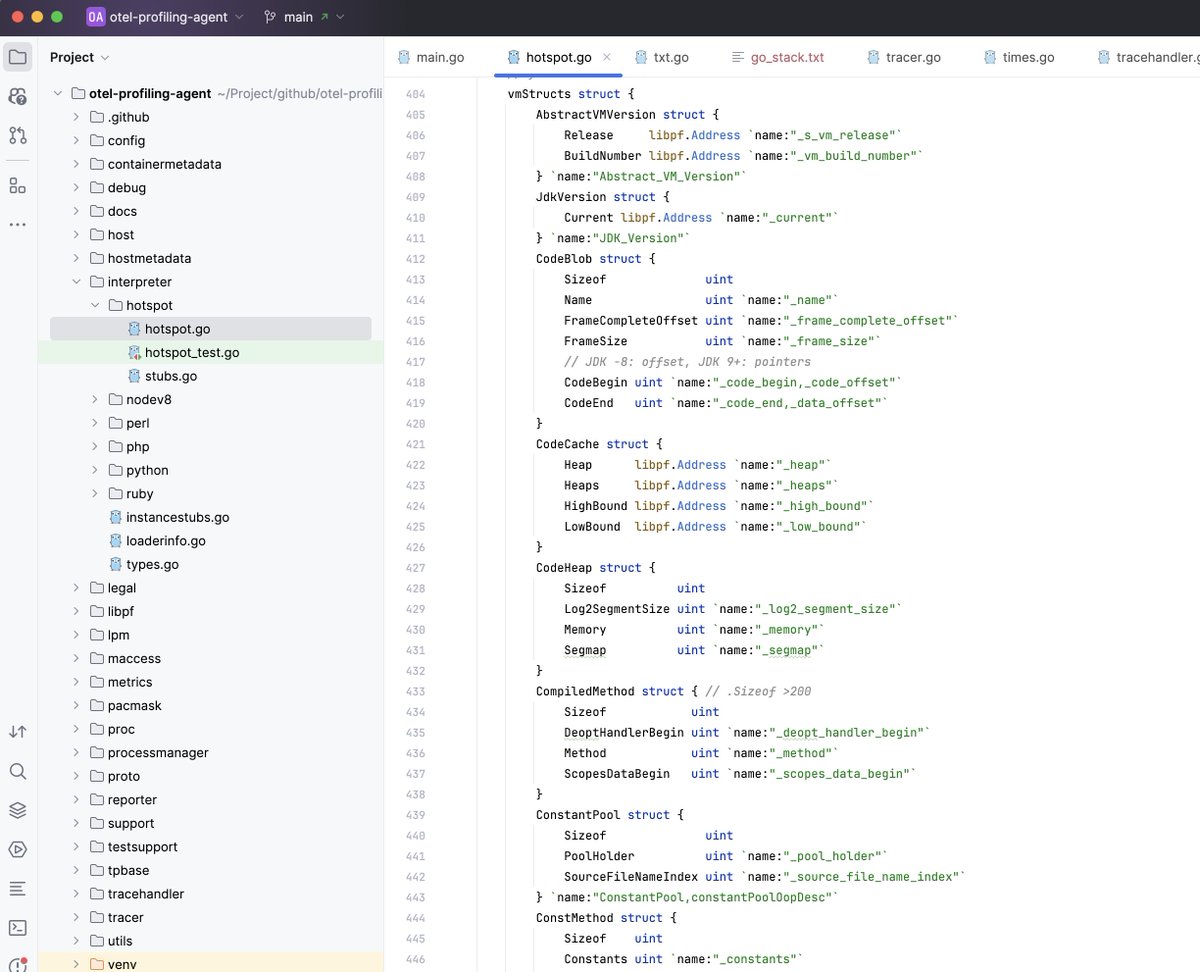Expand the libpf folder
This screenshot has height=972, width=1200.
click(77, 611)
